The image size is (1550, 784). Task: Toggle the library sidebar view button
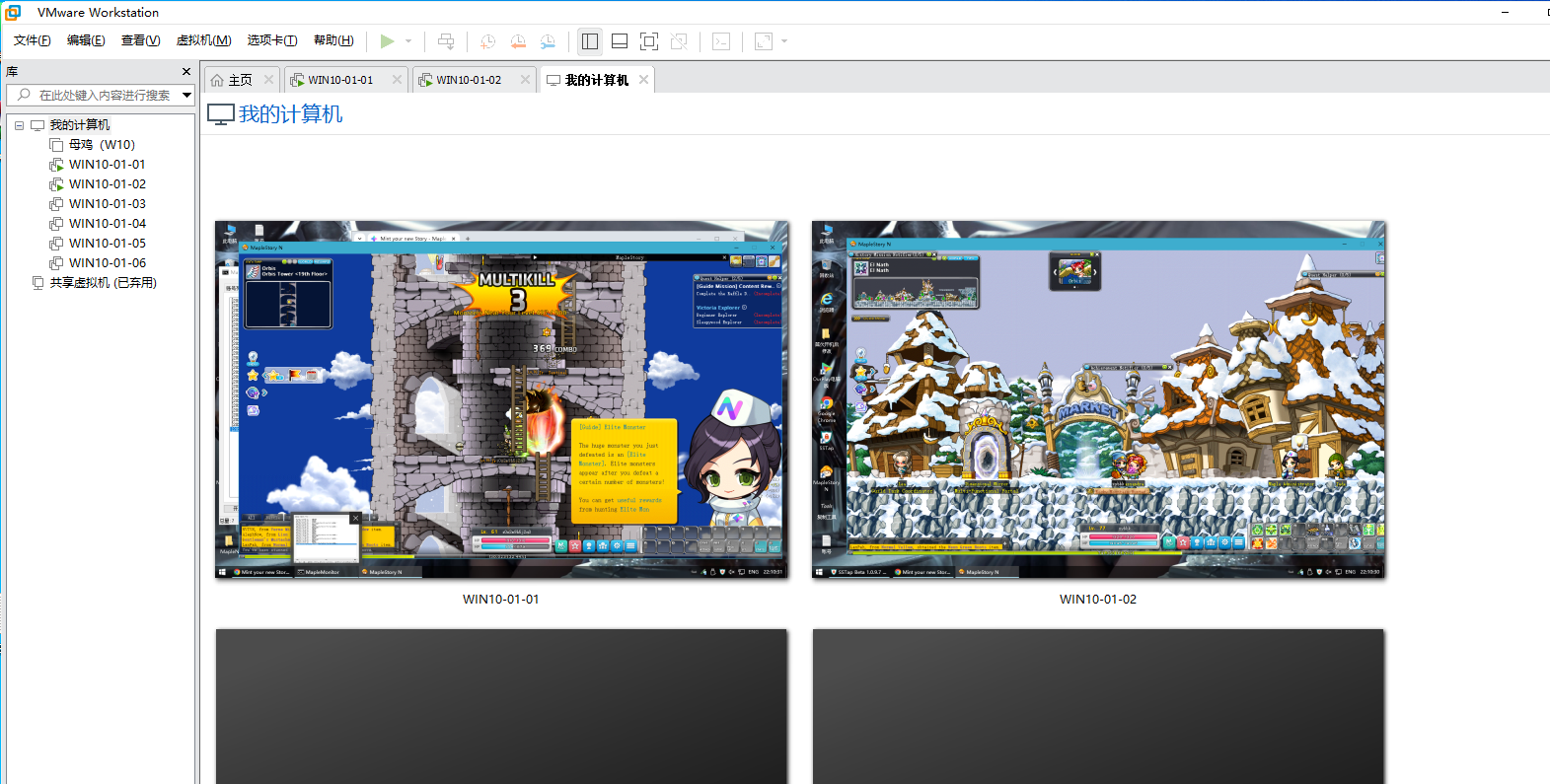tap(590, 41)
